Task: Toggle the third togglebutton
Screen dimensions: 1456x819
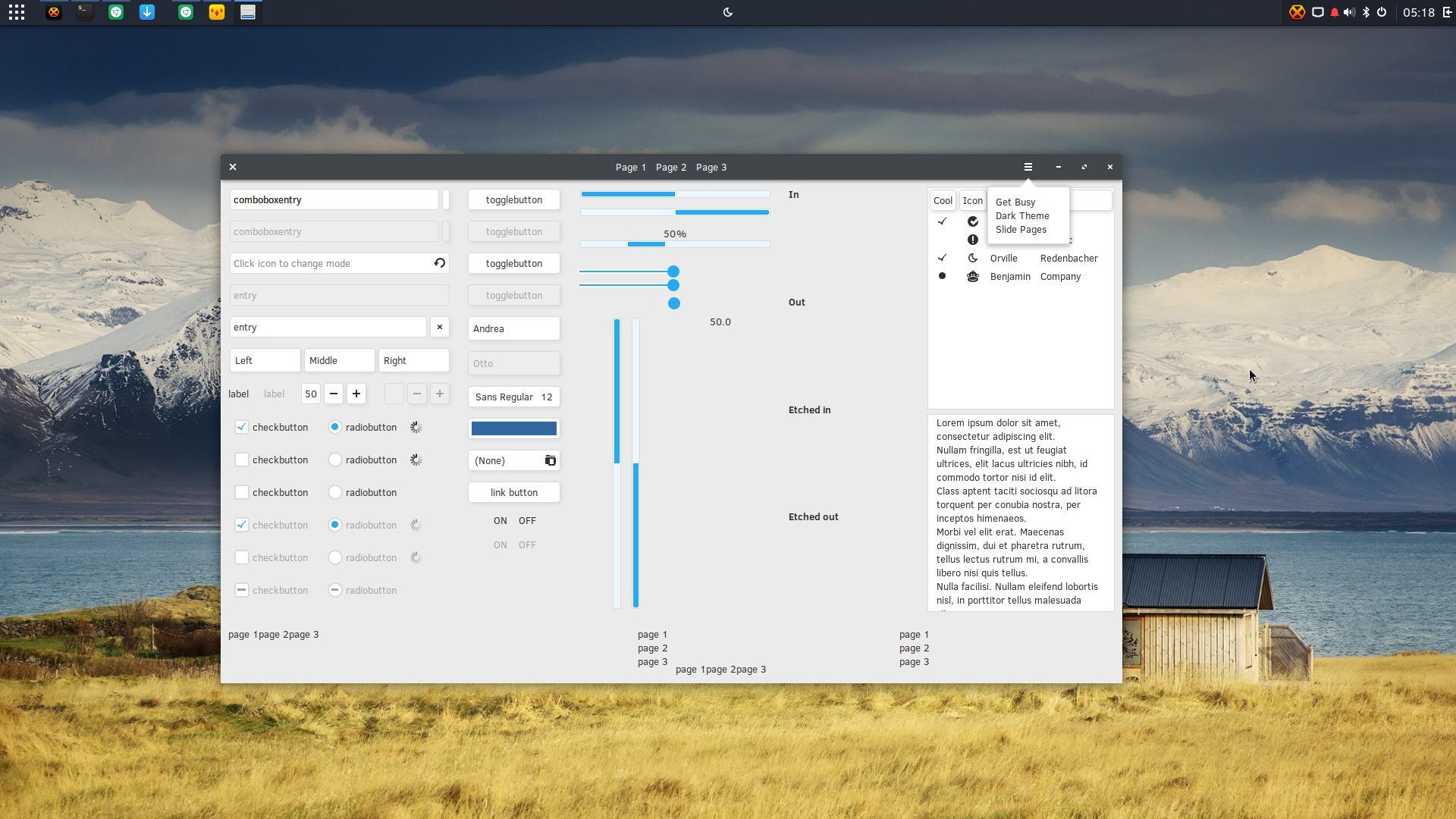Action: tap(514, 263)
